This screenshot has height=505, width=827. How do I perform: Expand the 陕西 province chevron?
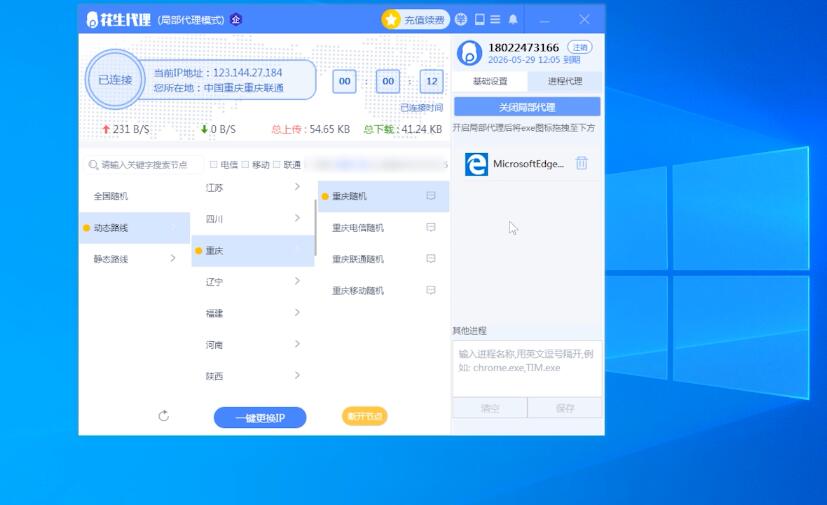(x=297, y=375)
